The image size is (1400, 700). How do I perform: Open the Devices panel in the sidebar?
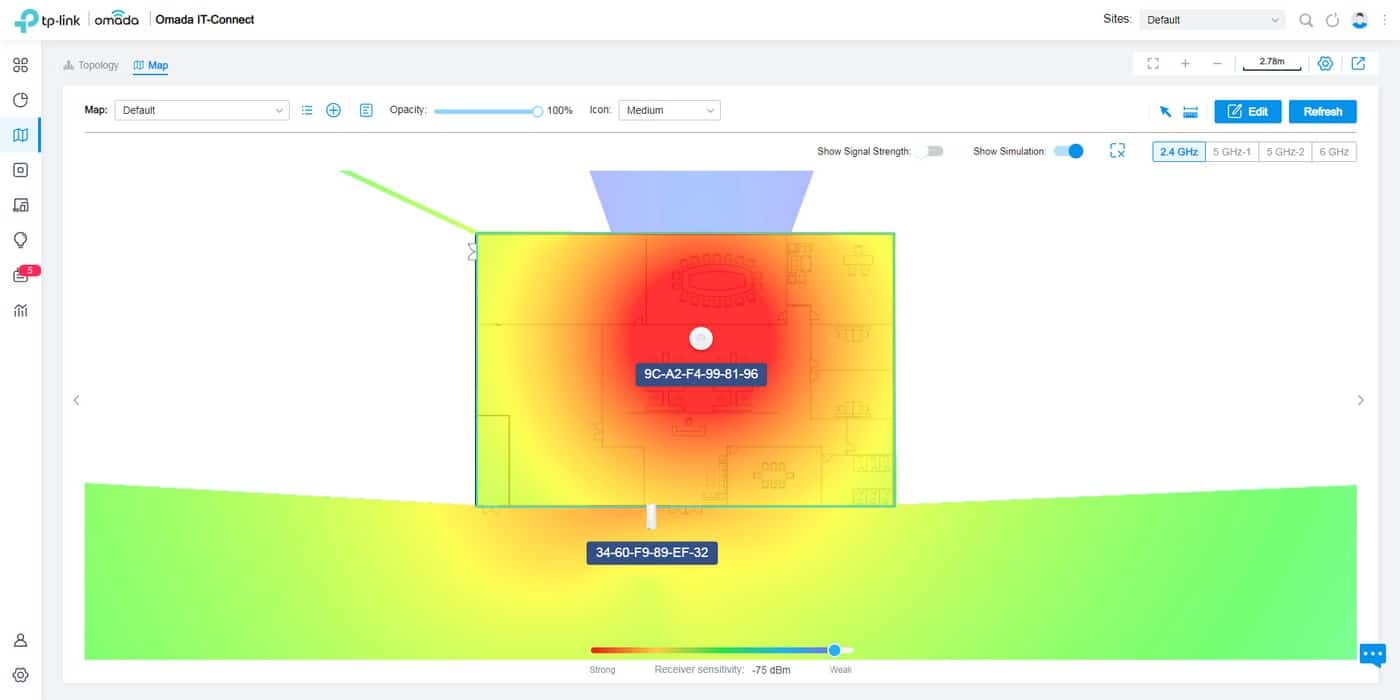tap(20, 170)
